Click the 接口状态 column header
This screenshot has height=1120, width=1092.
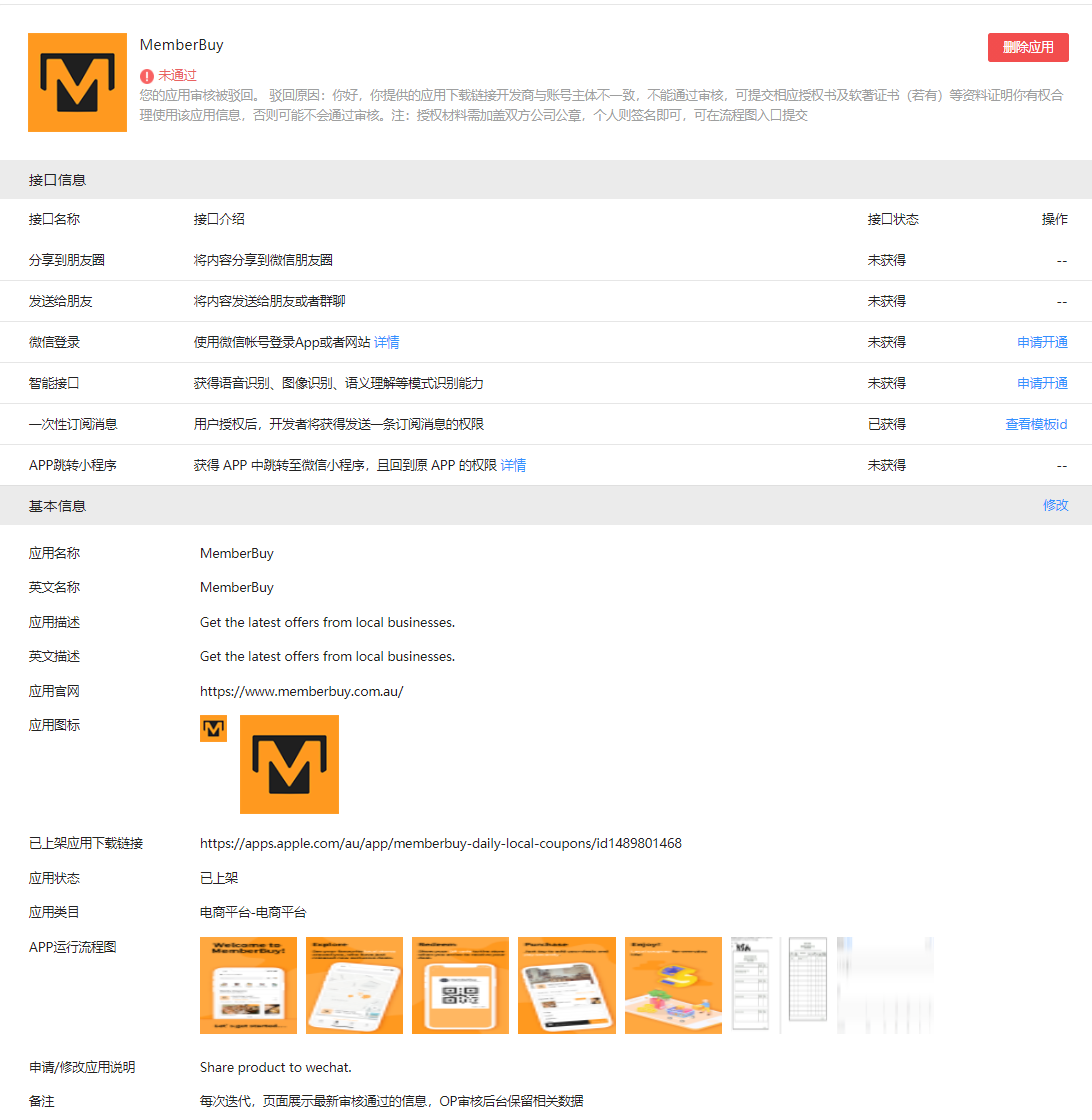[x=893, y=219]
